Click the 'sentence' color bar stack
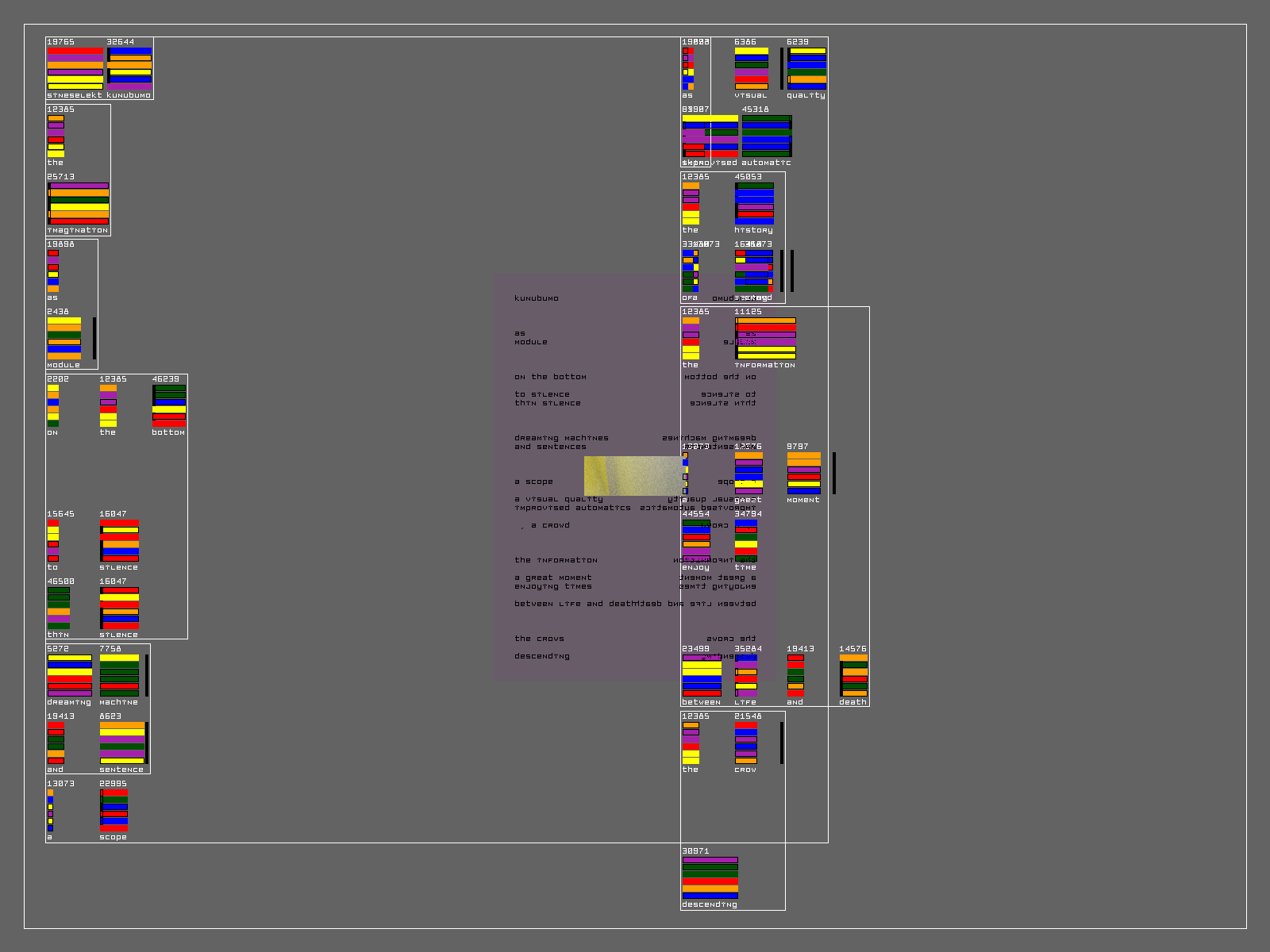 click(121, 743)
